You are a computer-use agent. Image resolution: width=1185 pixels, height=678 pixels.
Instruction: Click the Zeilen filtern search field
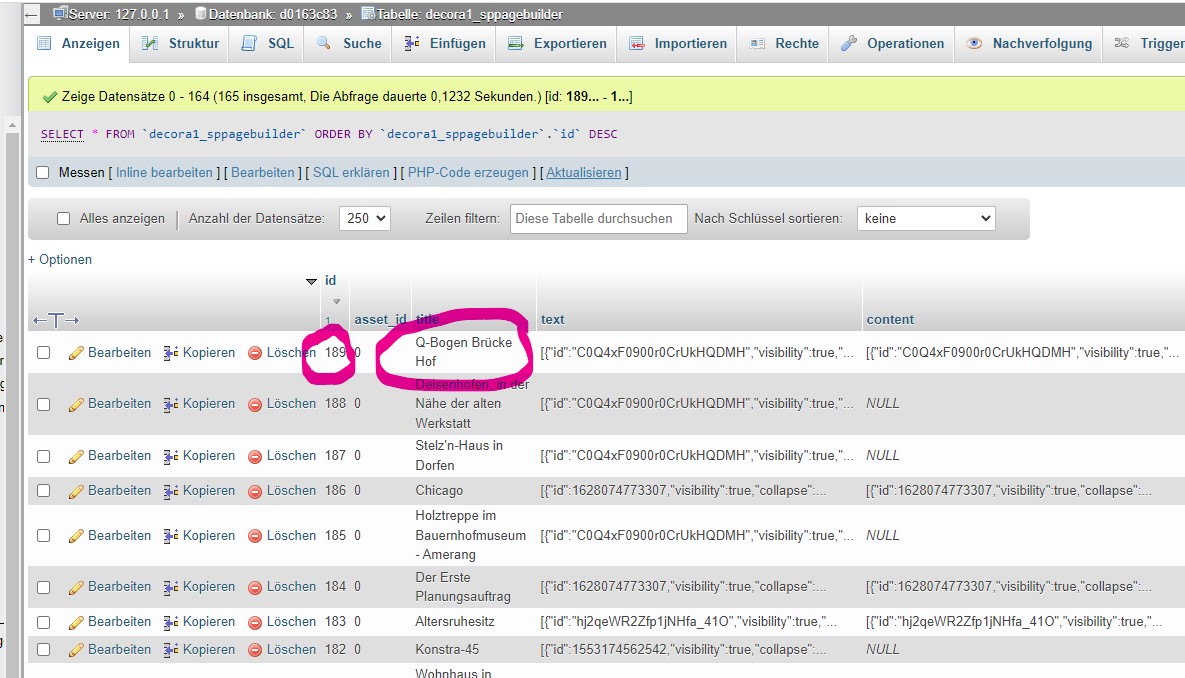click(598, 219)
